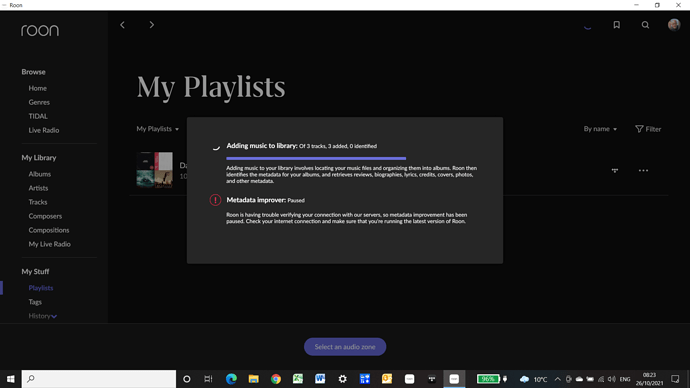Viewport: 690px width, 388px height.
Task: Open File Explorer from taskbar
Action: point(253,379)
